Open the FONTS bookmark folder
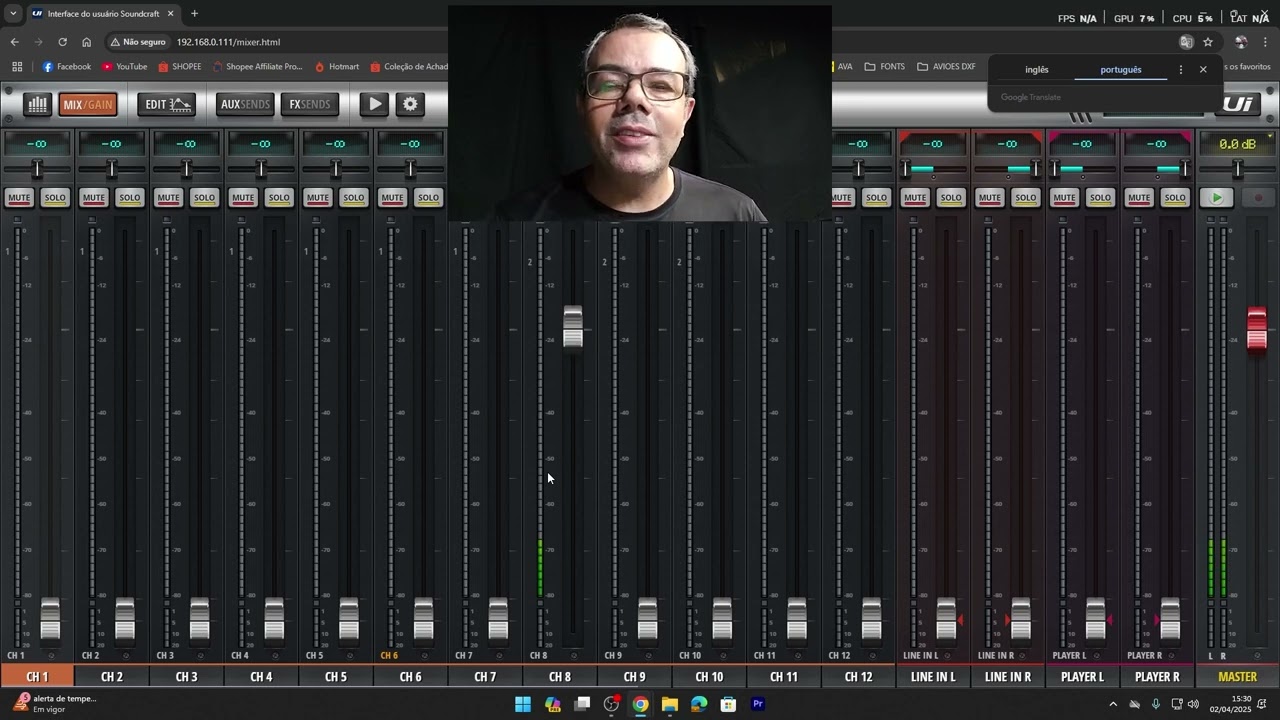The width and height of the screenshot is (1280, 720). 885,67
